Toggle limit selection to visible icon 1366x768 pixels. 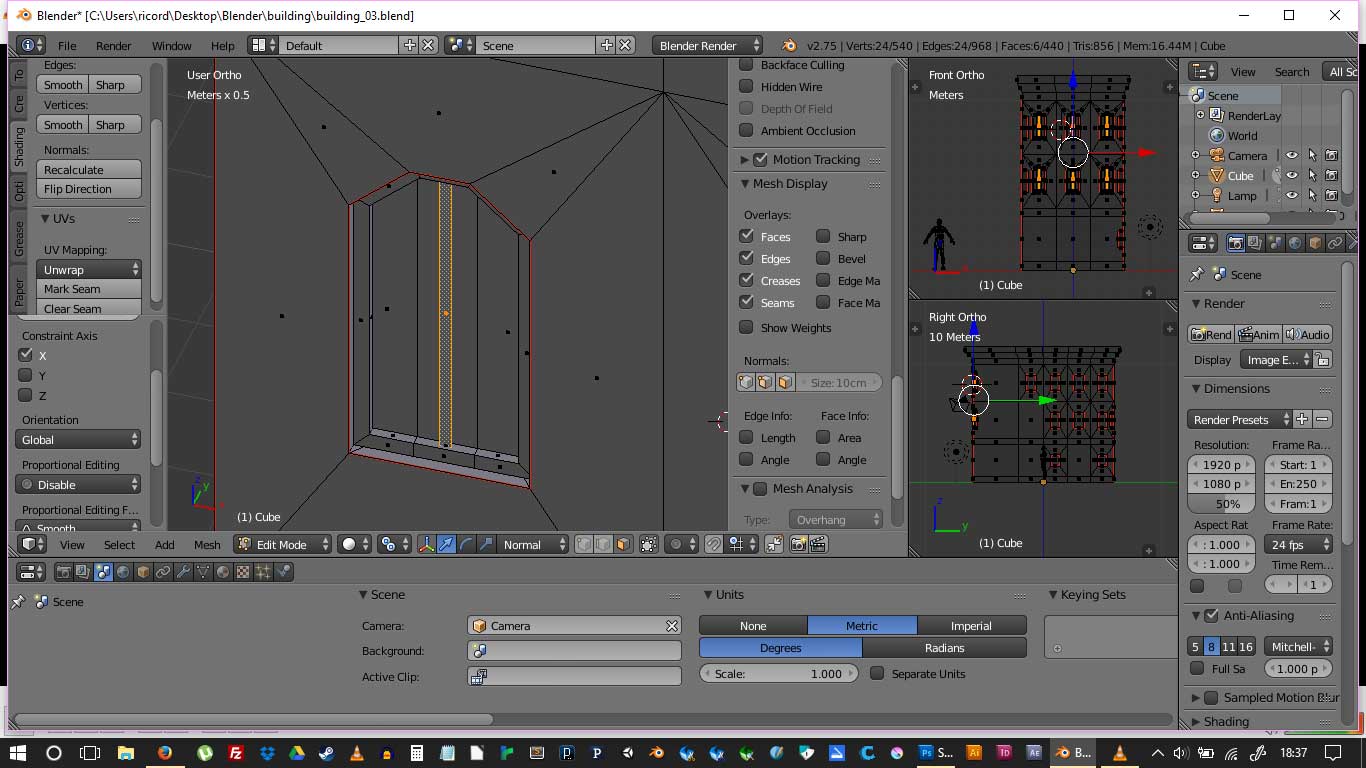tap(649, 545)
